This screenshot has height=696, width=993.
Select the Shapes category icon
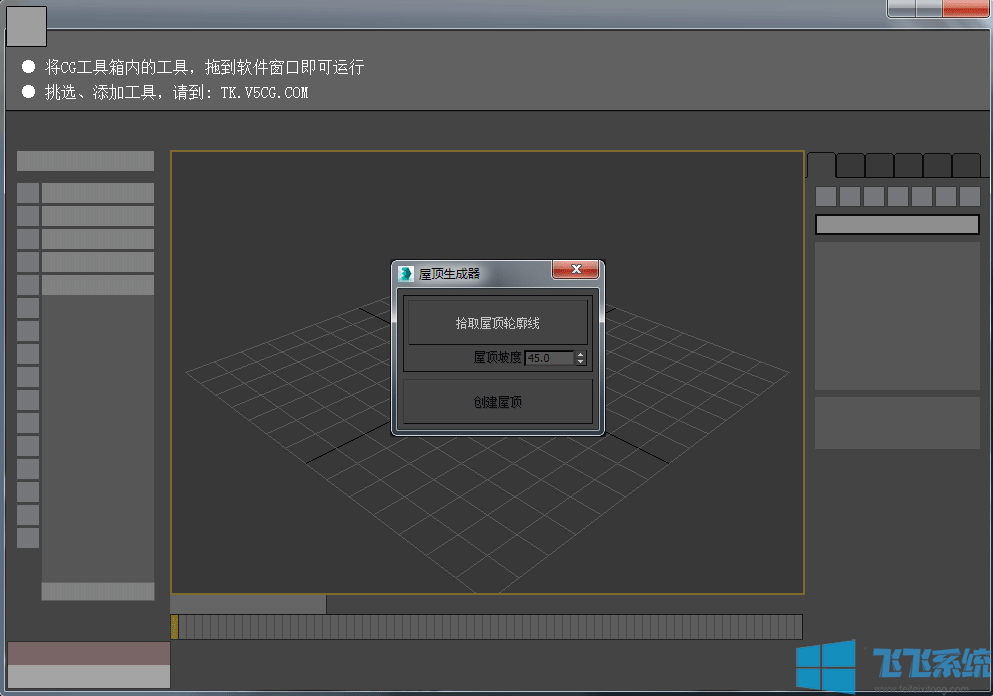(851, 196)
